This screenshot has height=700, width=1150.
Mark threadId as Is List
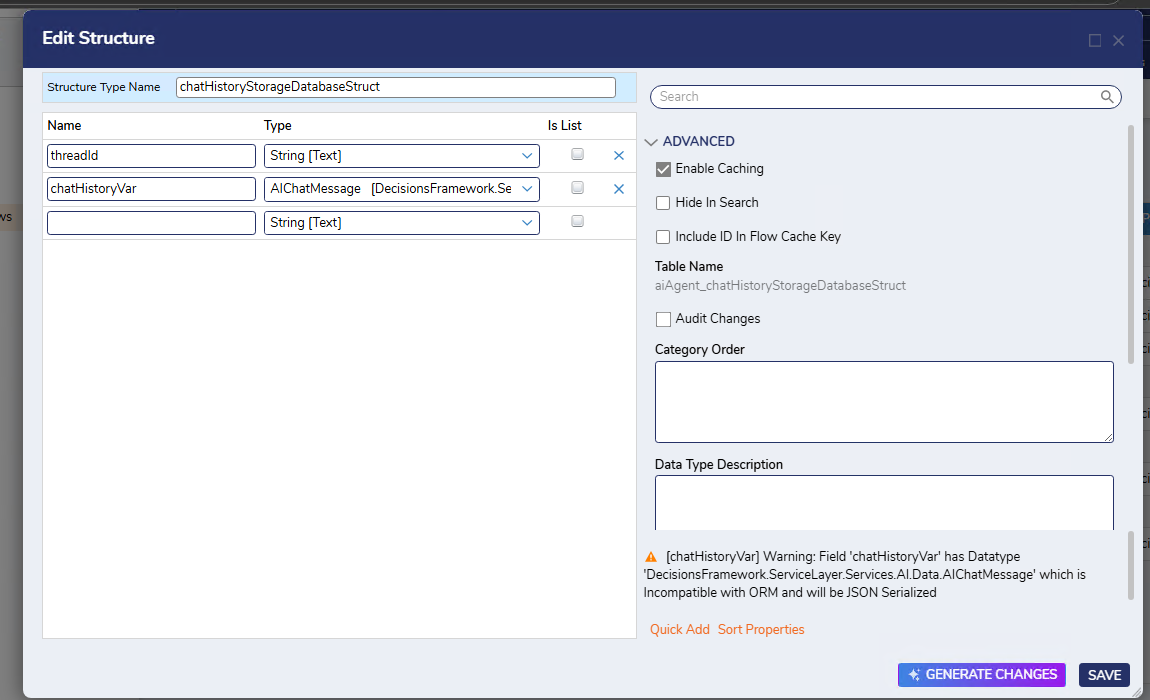(x=577, y=155)
